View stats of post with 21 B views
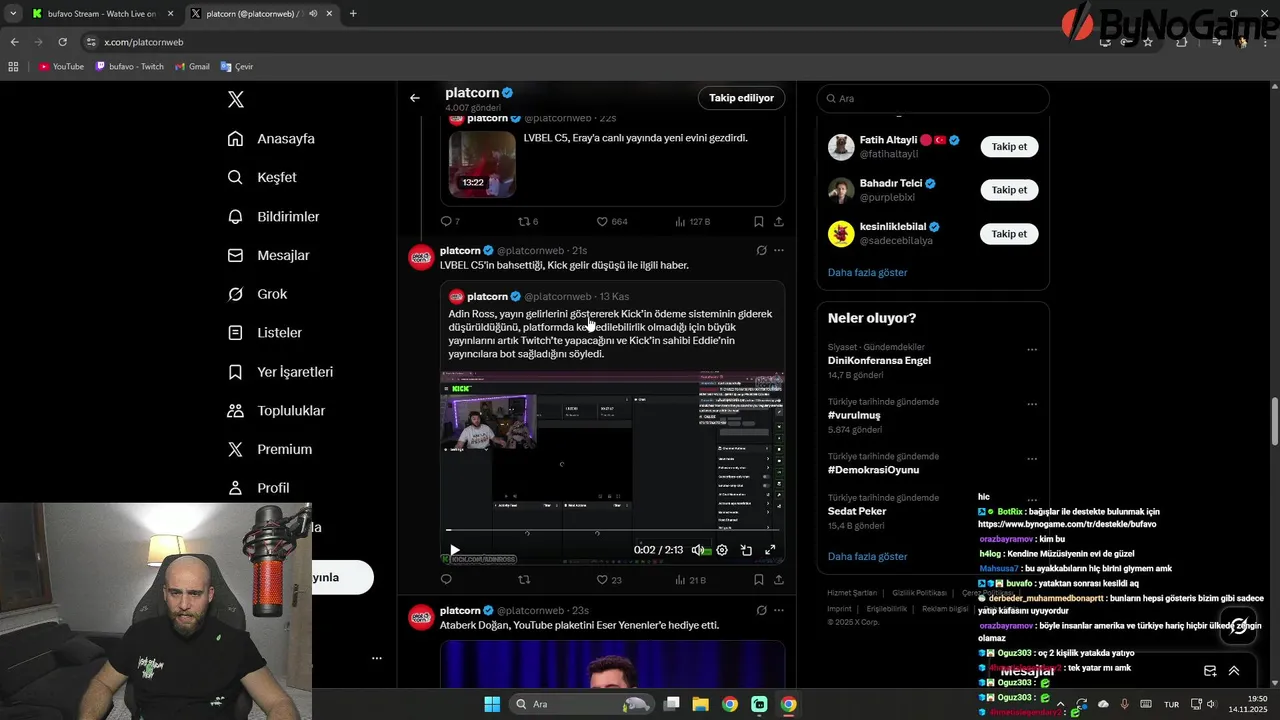The image size is (1280, 720). click(x=691, y=580)
